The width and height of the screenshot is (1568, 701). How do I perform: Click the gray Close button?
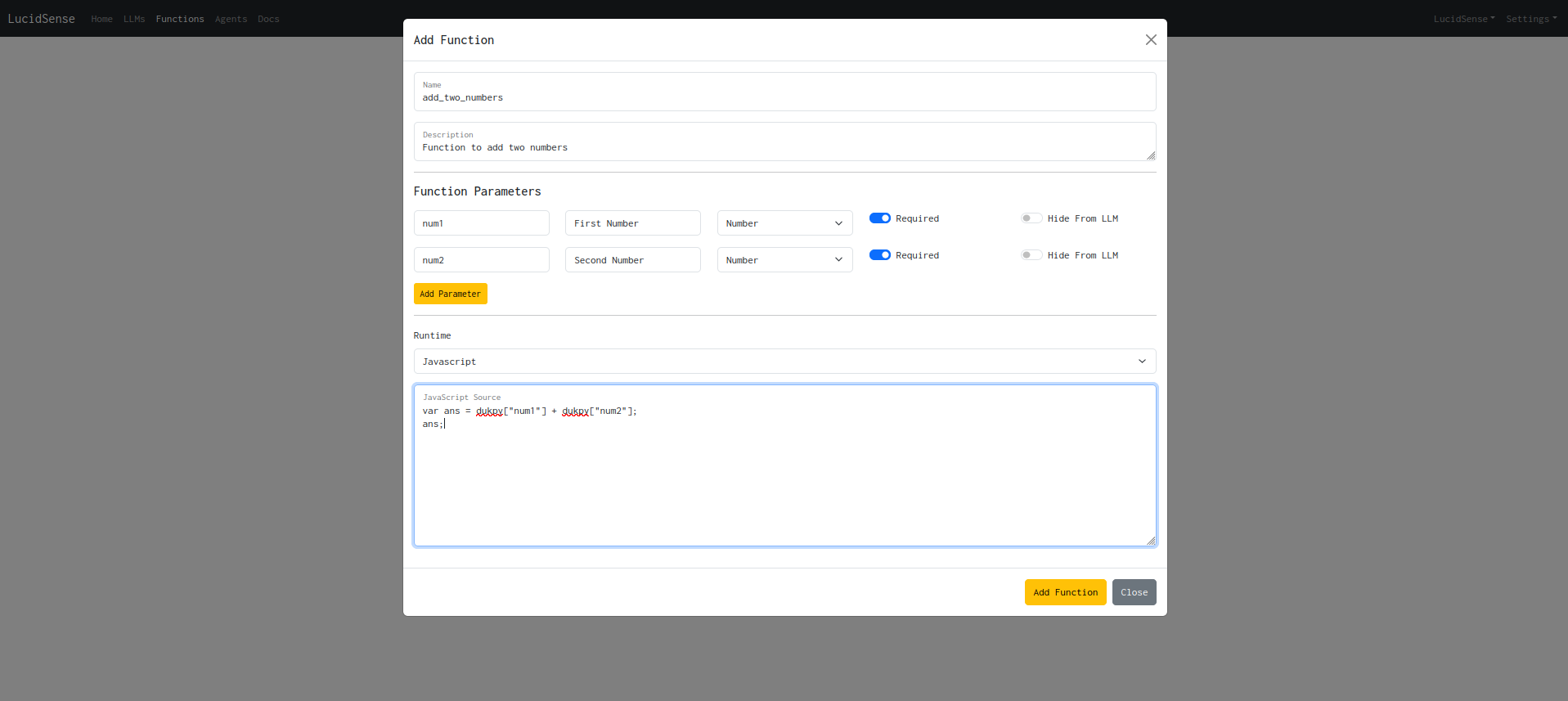[1134, 592]
